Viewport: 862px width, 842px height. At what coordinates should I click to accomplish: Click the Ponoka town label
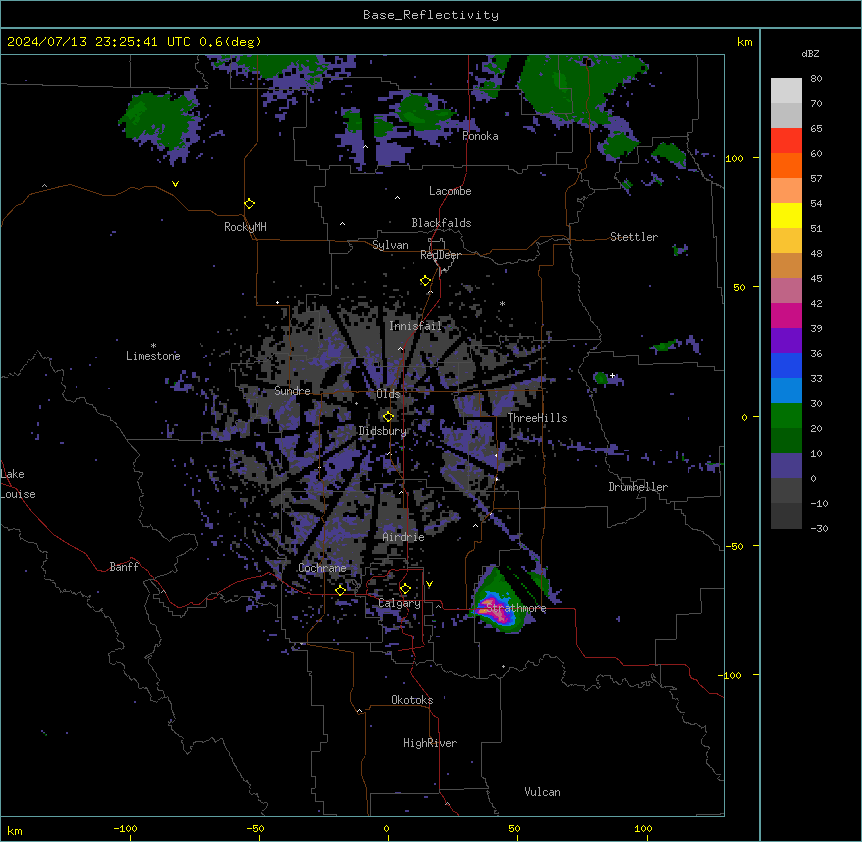pos(480,136)
